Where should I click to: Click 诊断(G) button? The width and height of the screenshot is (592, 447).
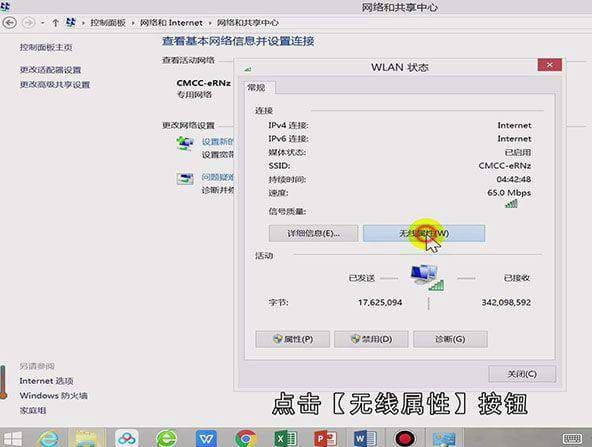click(450, 339)
